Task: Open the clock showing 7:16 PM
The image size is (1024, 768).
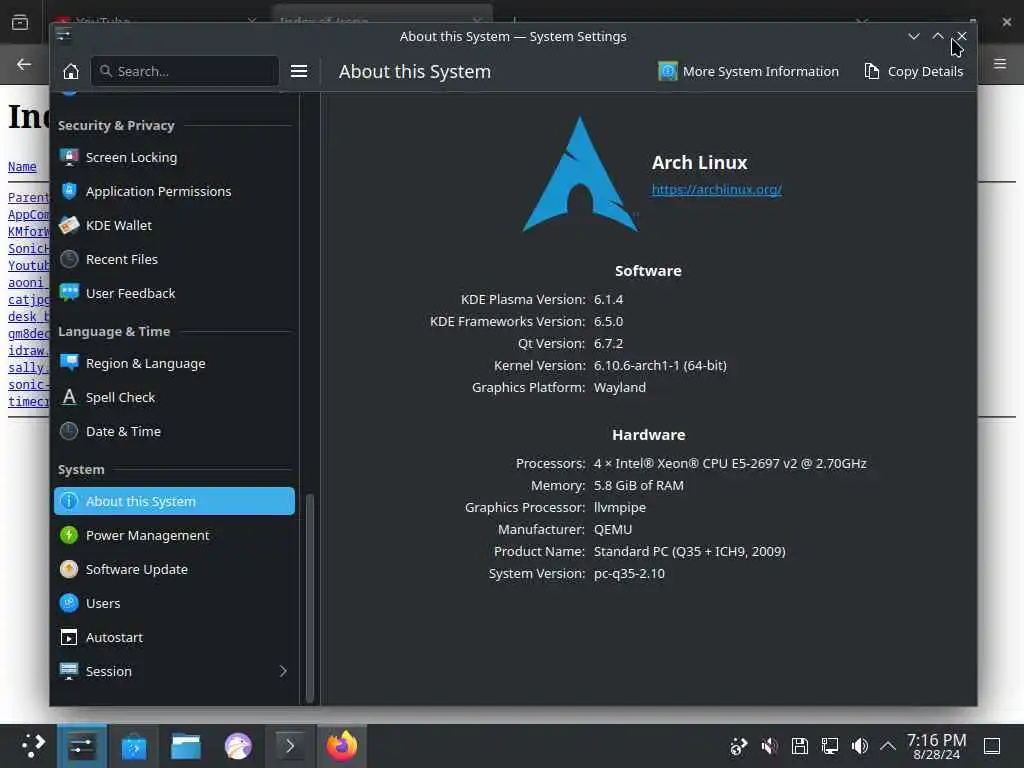Action: (x=936, y=746)
